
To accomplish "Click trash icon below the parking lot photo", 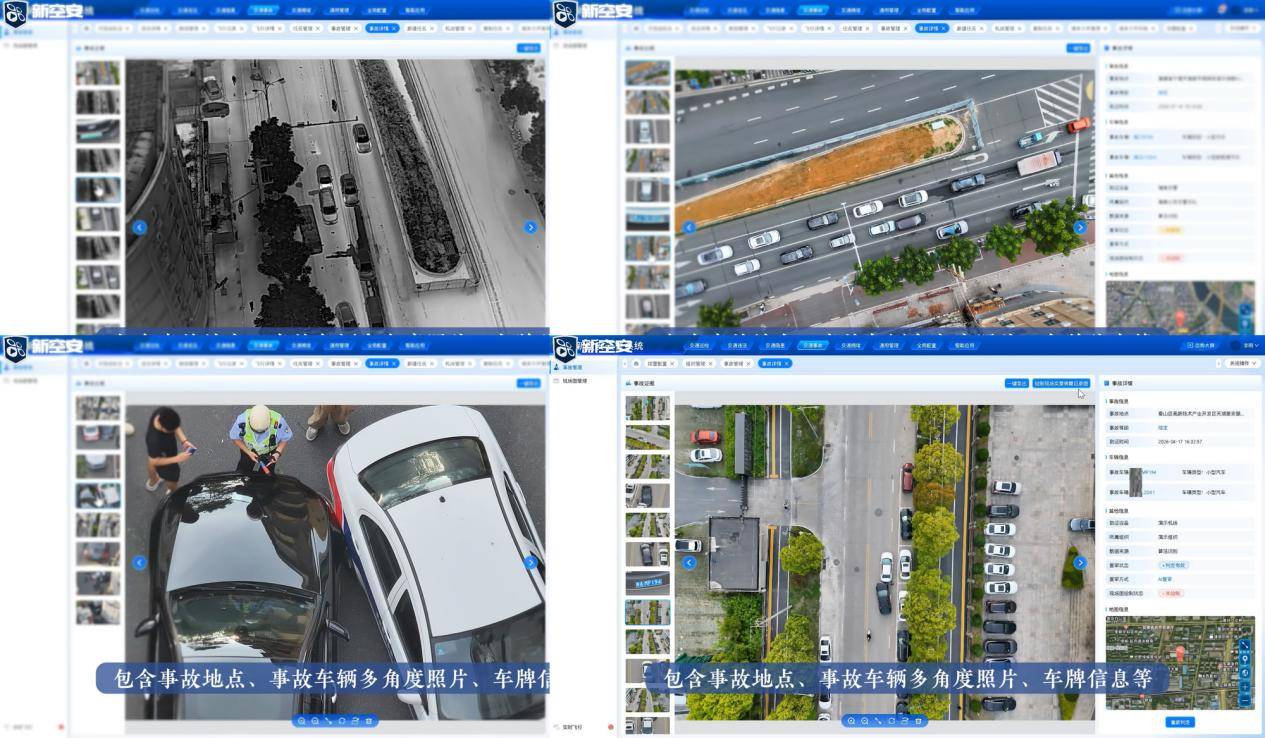I will coord(918,721).
